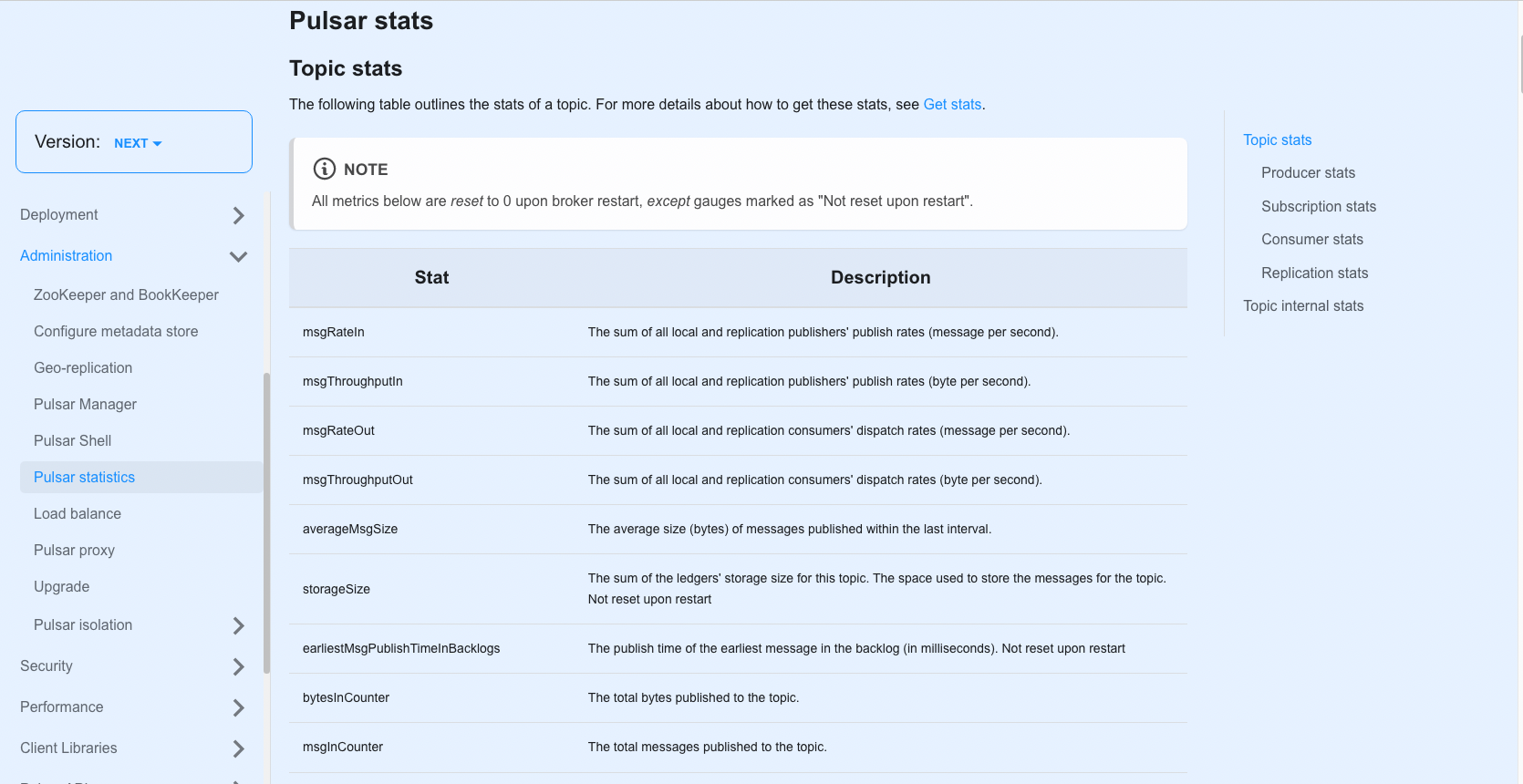Click the info icon beside NOTE
Viewport: 1523px width, 784px height.
(324, 169)
